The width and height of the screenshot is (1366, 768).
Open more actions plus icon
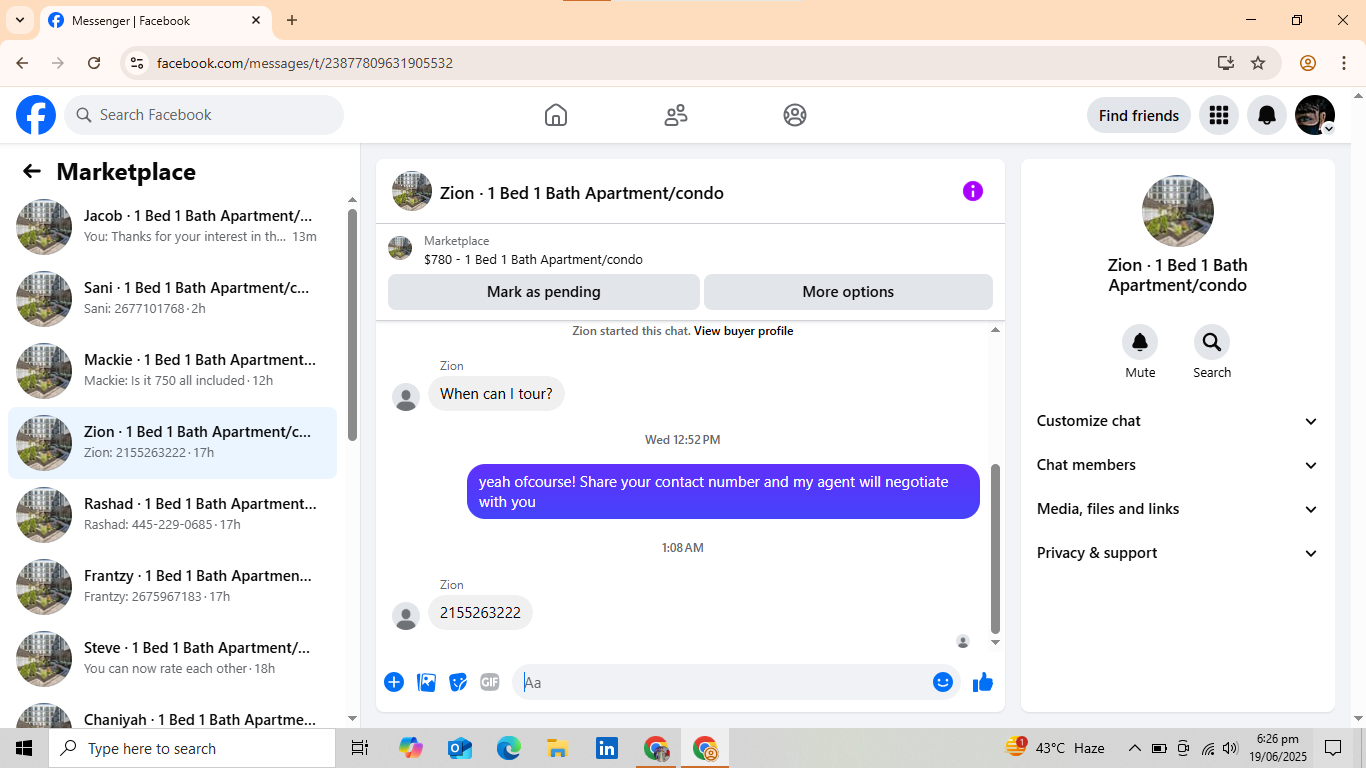pyautogui.click(x=394, y=682)
